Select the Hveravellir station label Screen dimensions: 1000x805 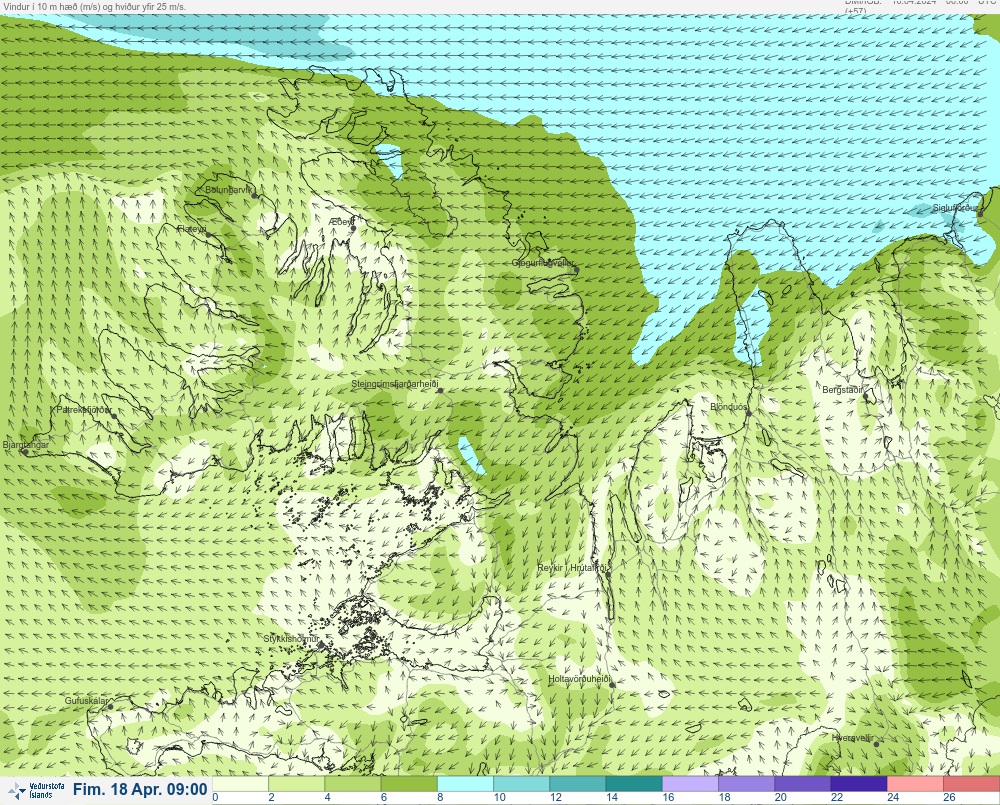point(851,737)
